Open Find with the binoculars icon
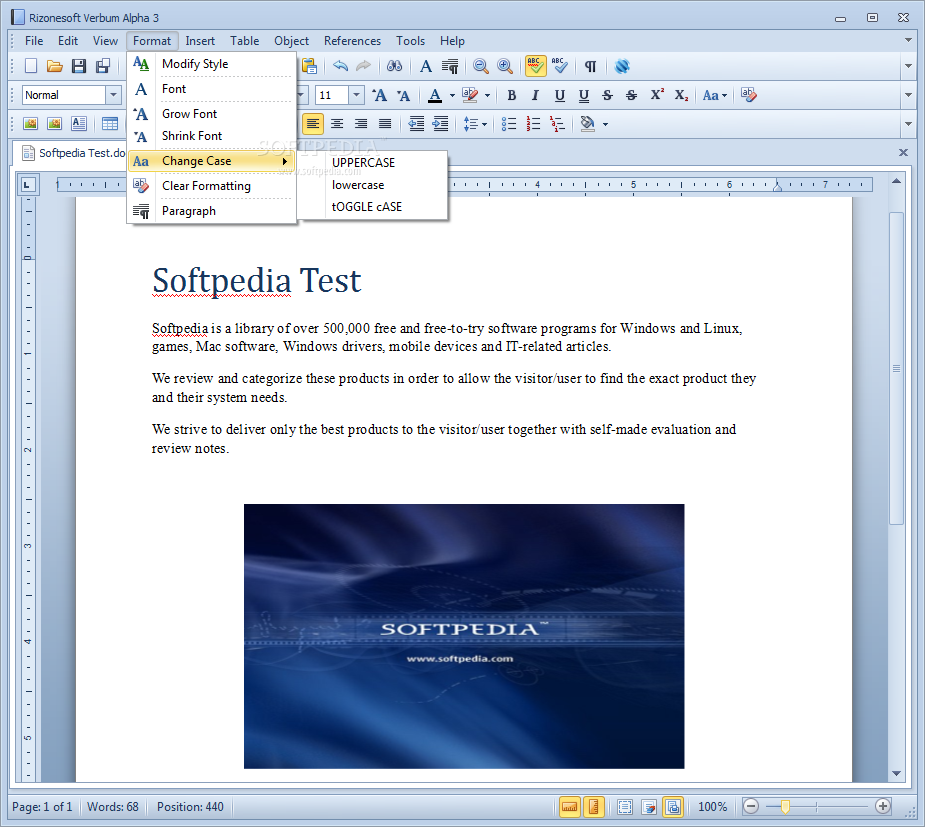Viewport: 925px width, 827px height. 394,66
